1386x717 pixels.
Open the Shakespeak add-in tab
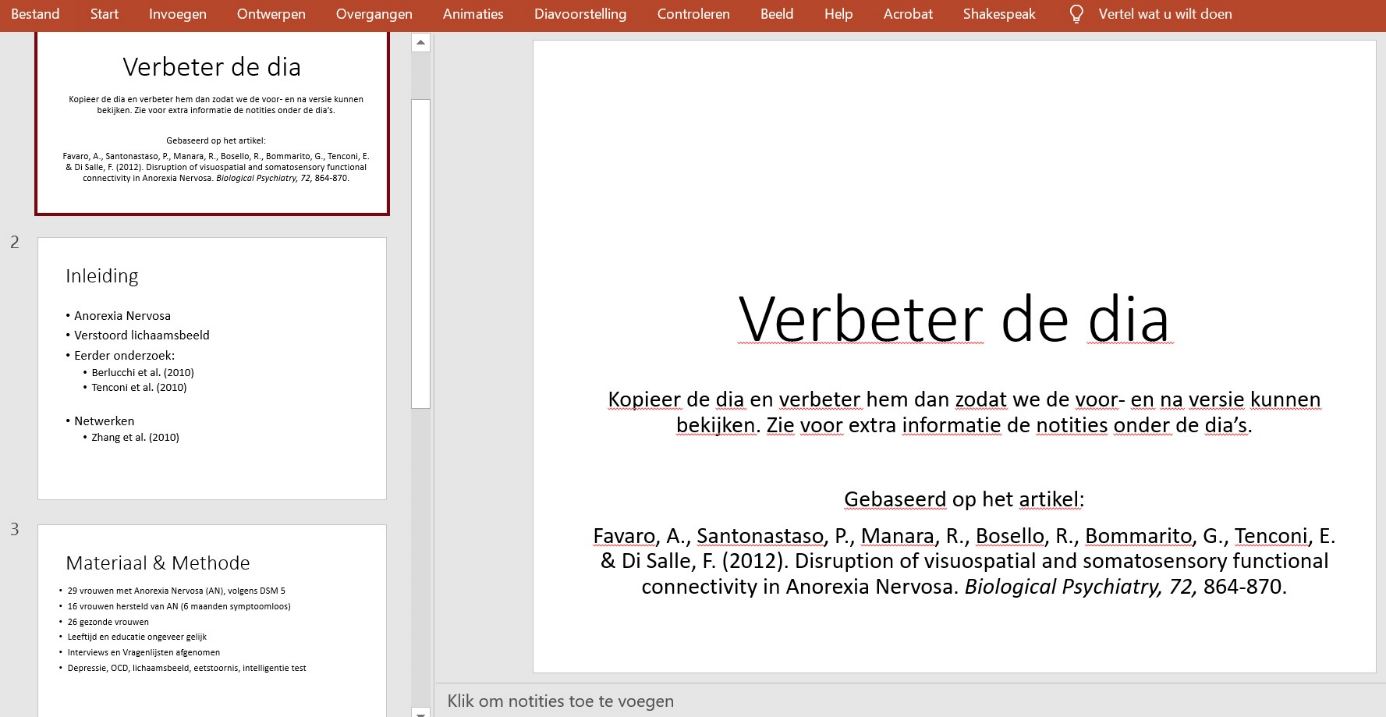(x=999, y=14)
